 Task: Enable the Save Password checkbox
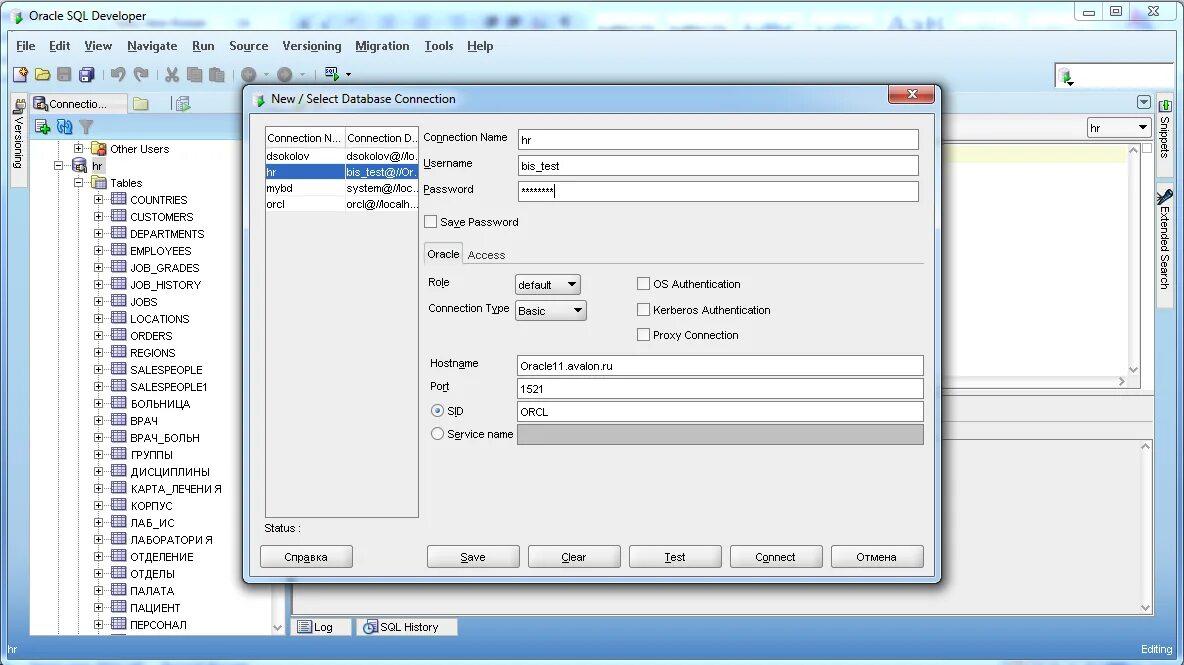coord(430,222)
